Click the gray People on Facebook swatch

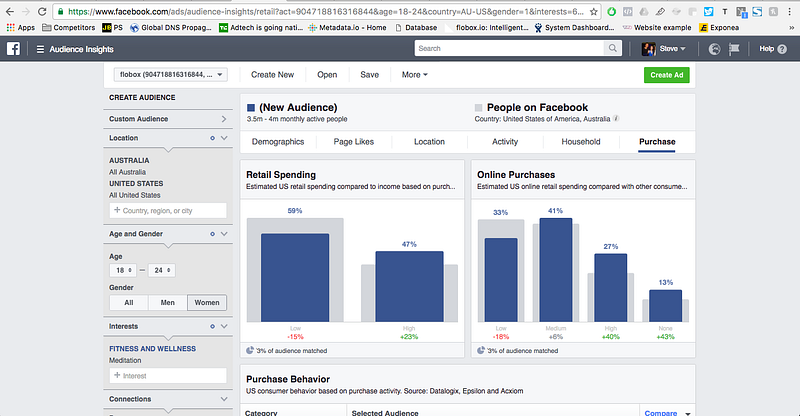point(478,108)
